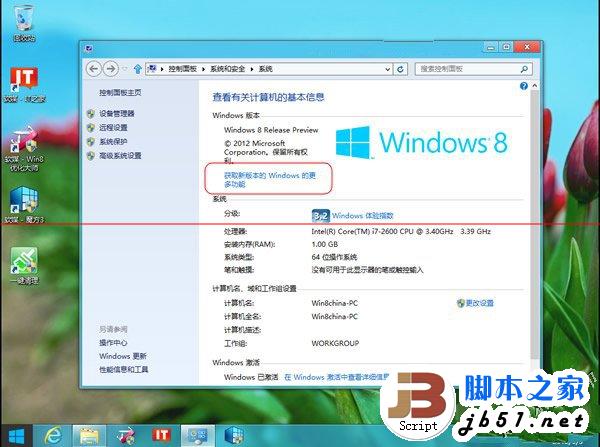Open the Windows 体验指数 link

tap(362, 216)
